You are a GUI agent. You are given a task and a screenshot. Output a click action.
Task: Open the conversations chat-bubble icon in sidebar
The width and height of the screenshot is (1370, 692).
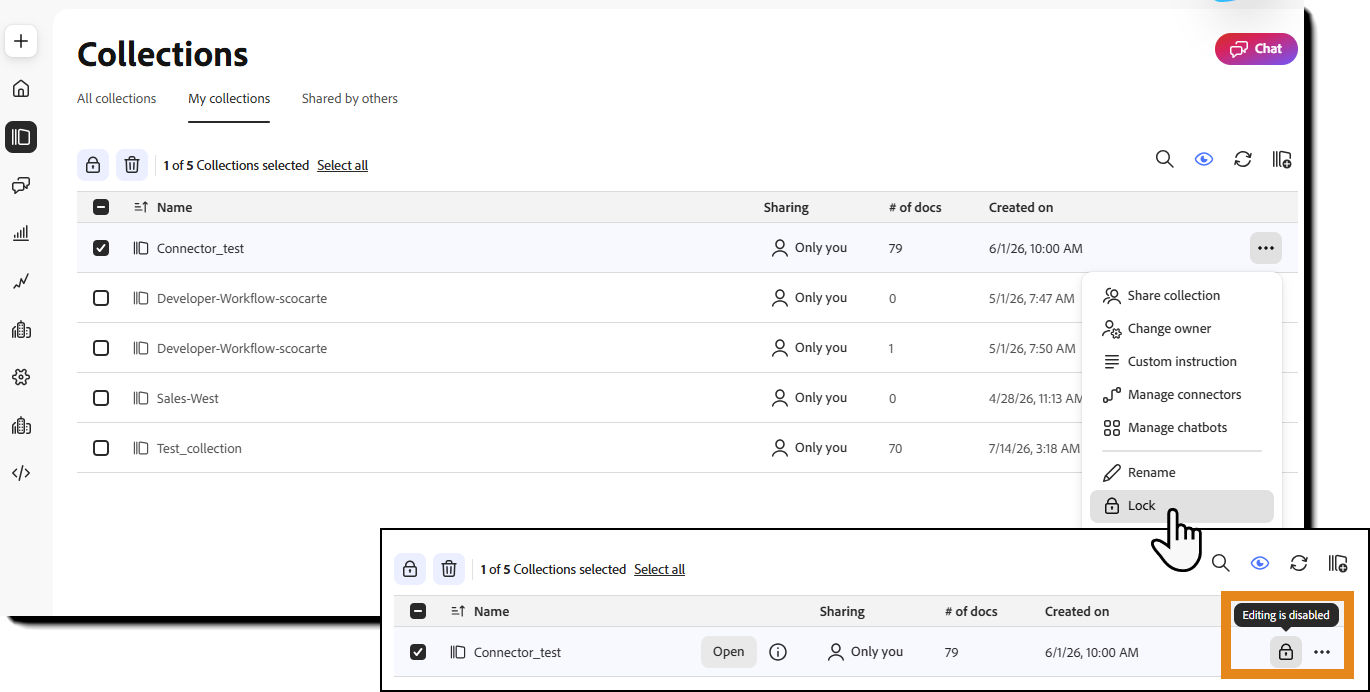21,185
